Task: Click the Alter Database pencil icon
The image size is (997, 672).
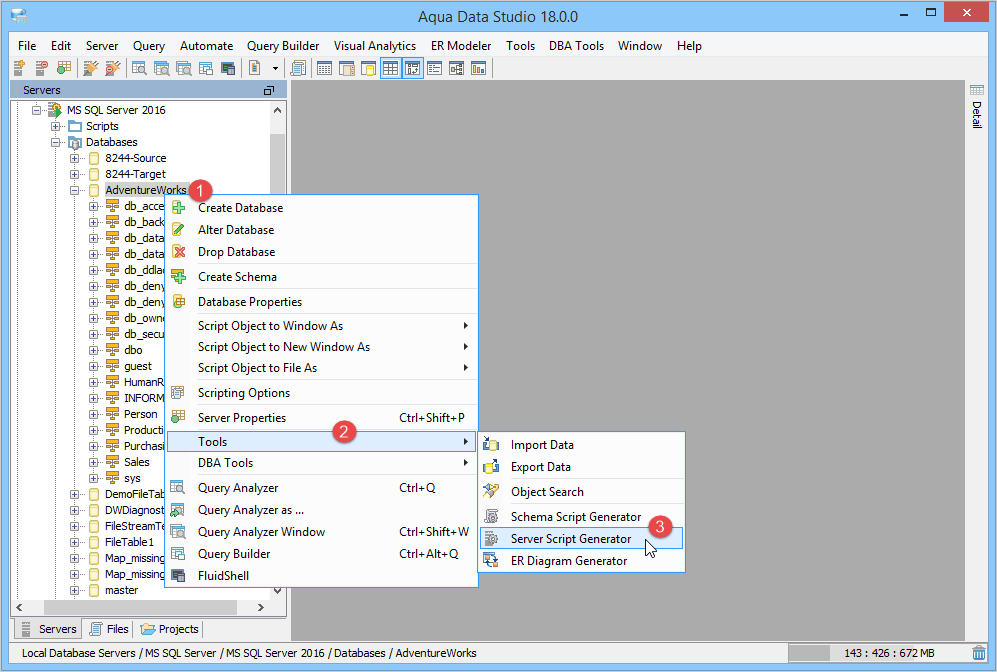Action: click(179, 230)
